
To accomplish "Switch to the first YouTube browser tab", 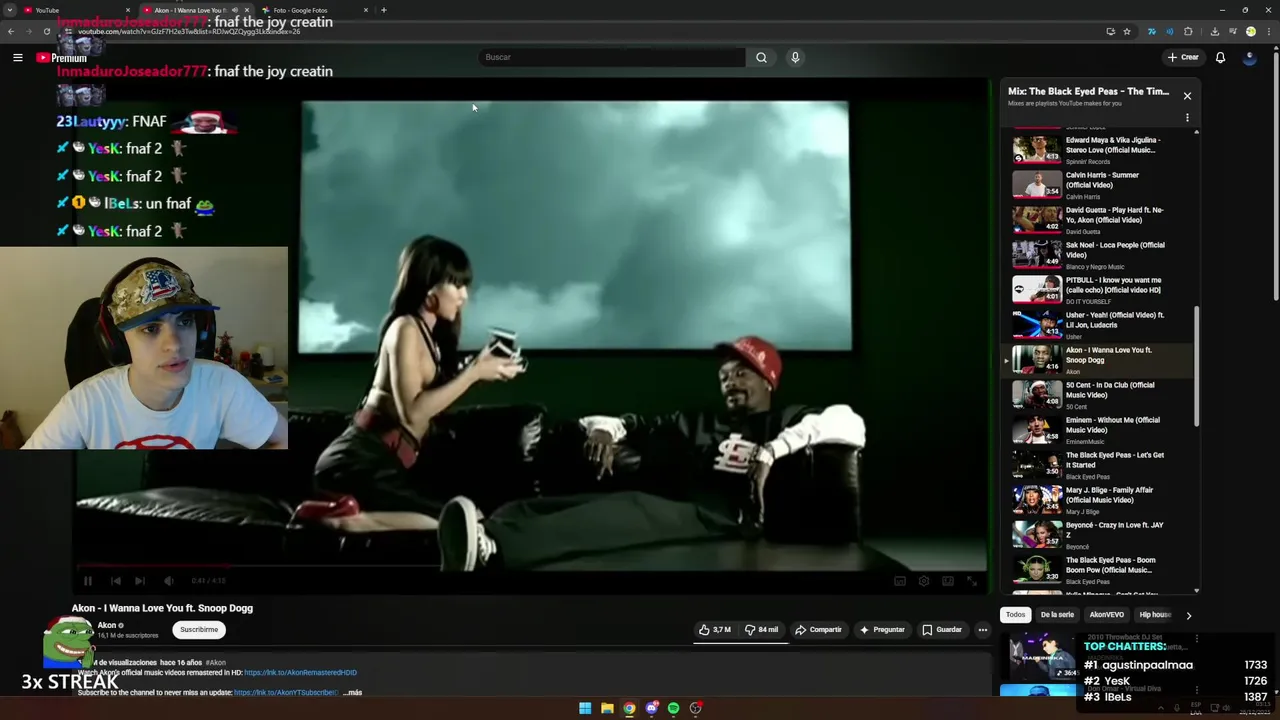I will [x=75, y=10].
